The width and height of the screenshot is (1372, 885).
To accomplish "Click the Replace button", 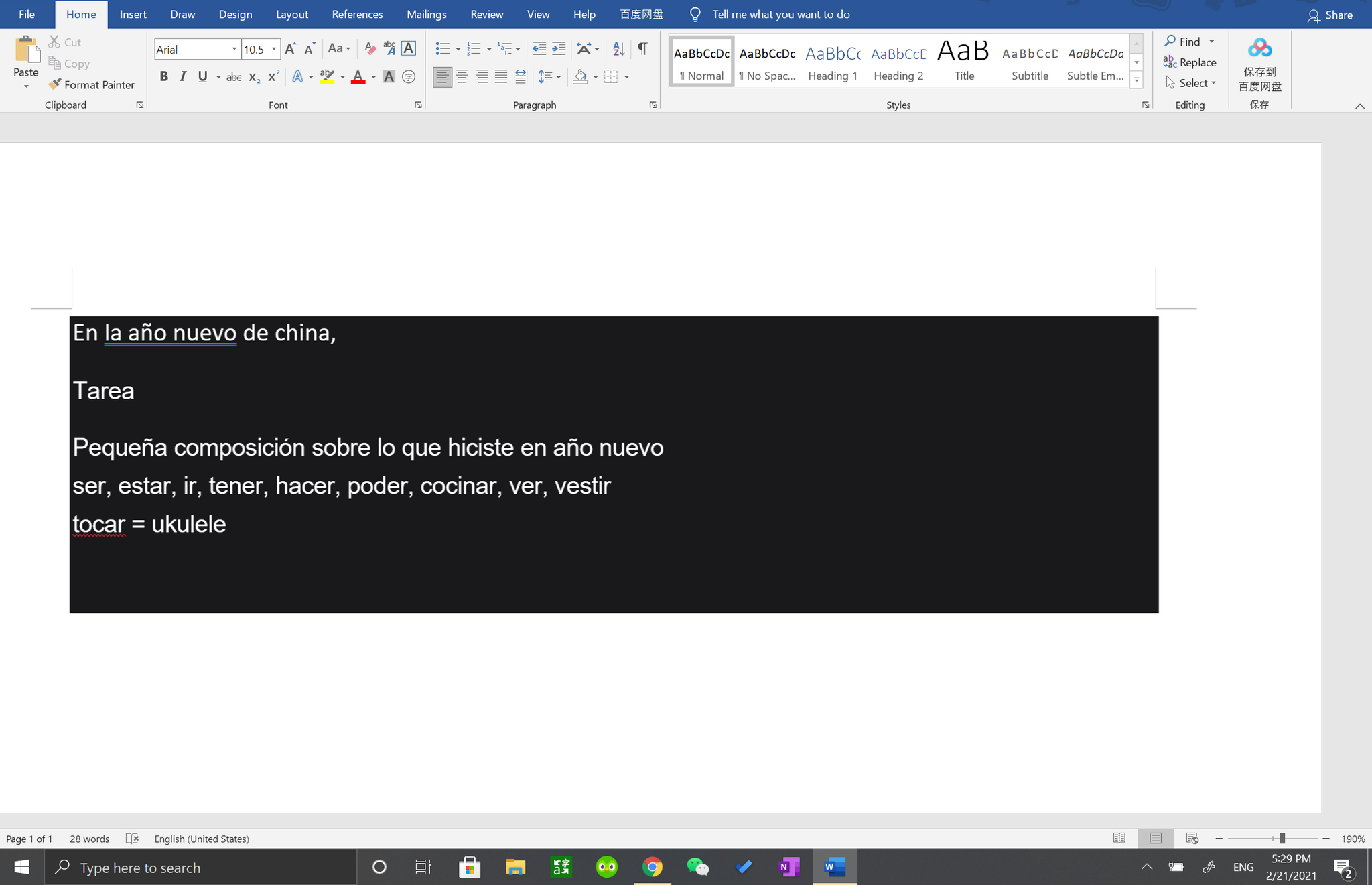I will [x=1190, y=62].
